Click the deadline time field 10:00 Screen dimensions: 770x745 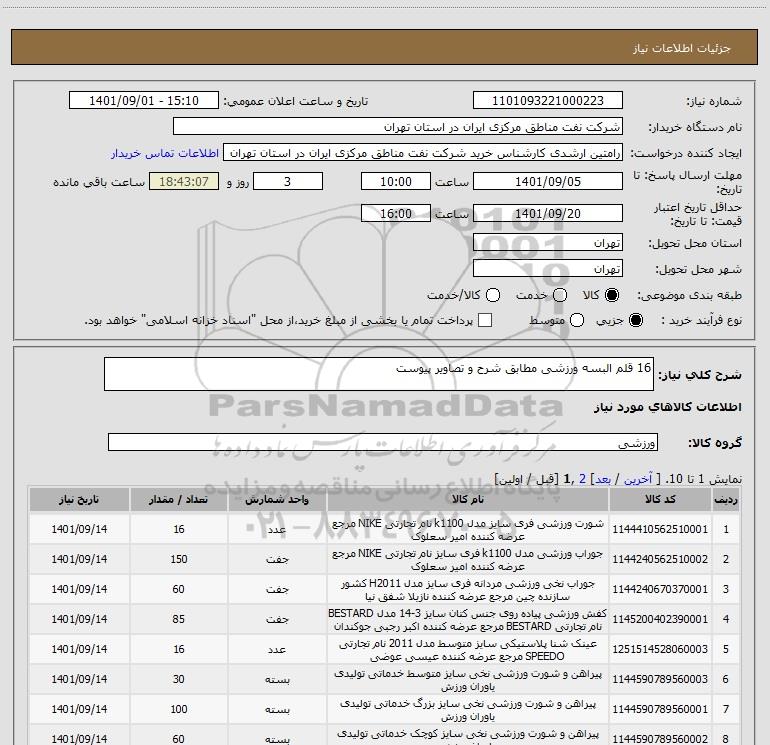point(396,181)
